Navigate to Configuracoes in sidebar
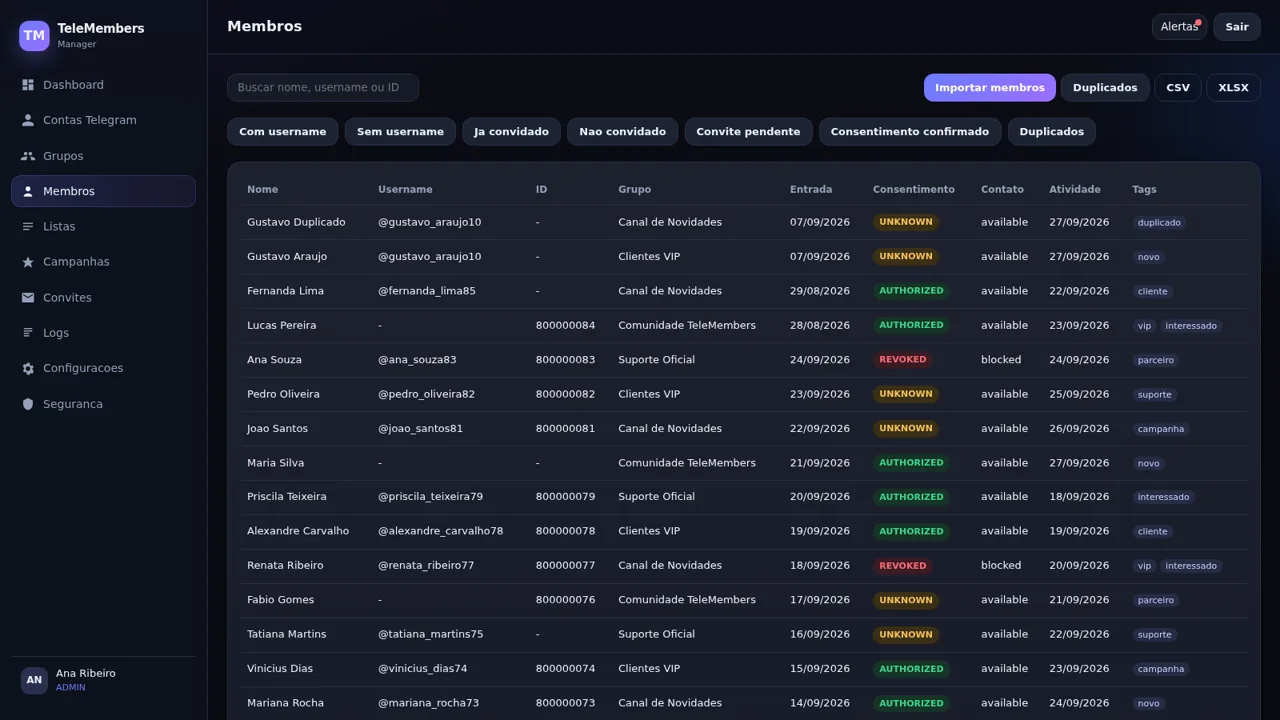The image size is (1280, 720). pyautogui.click(x=103, y=369)
